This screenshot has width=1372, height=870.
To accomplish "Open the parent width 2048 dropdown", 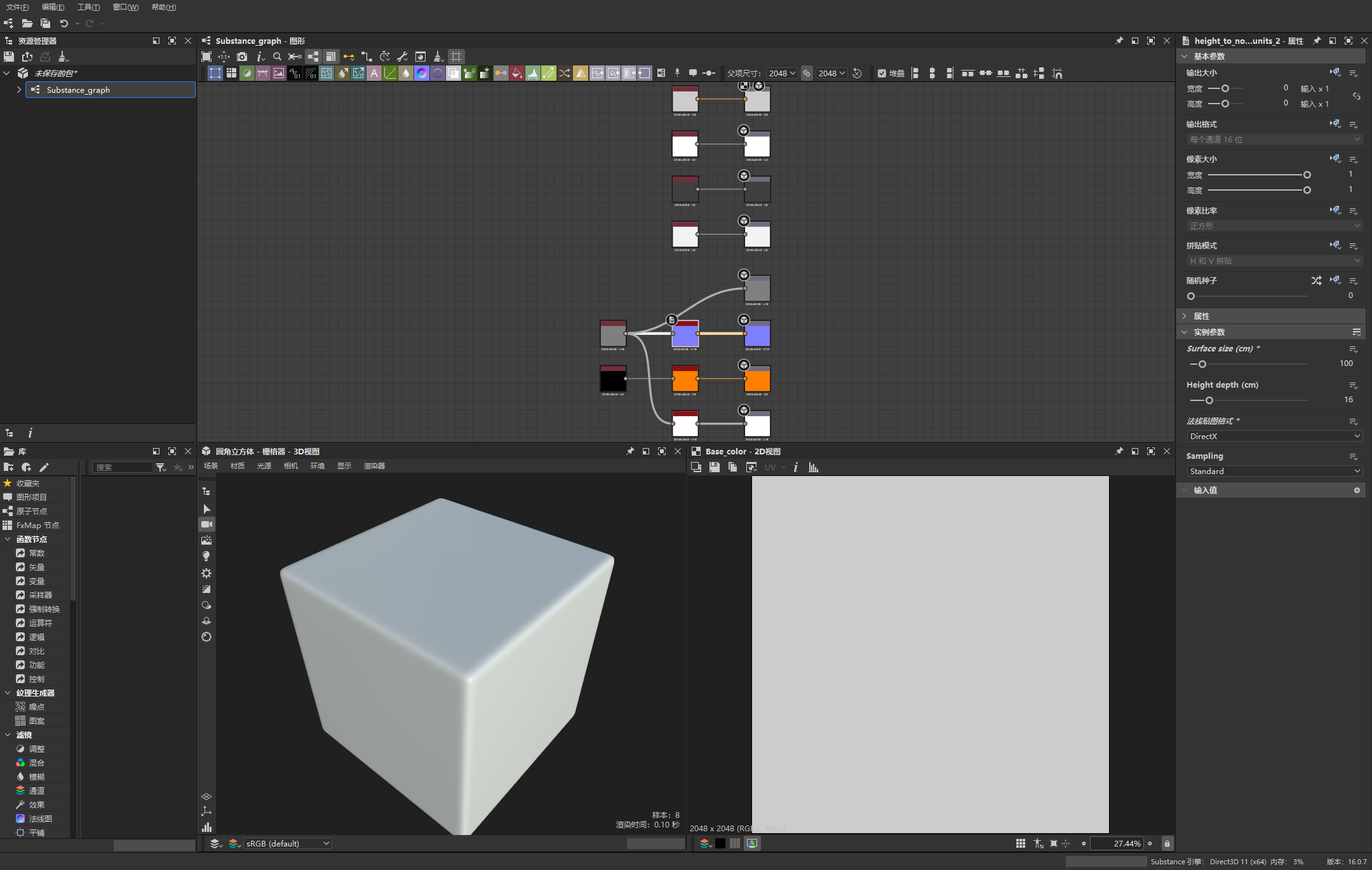I will (782, 73).
